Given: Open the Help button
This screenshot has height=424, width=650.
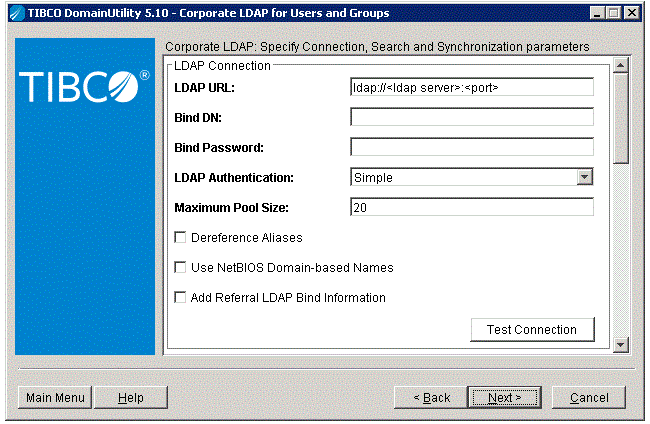Looking at the screenshot, I should point(131,397).
